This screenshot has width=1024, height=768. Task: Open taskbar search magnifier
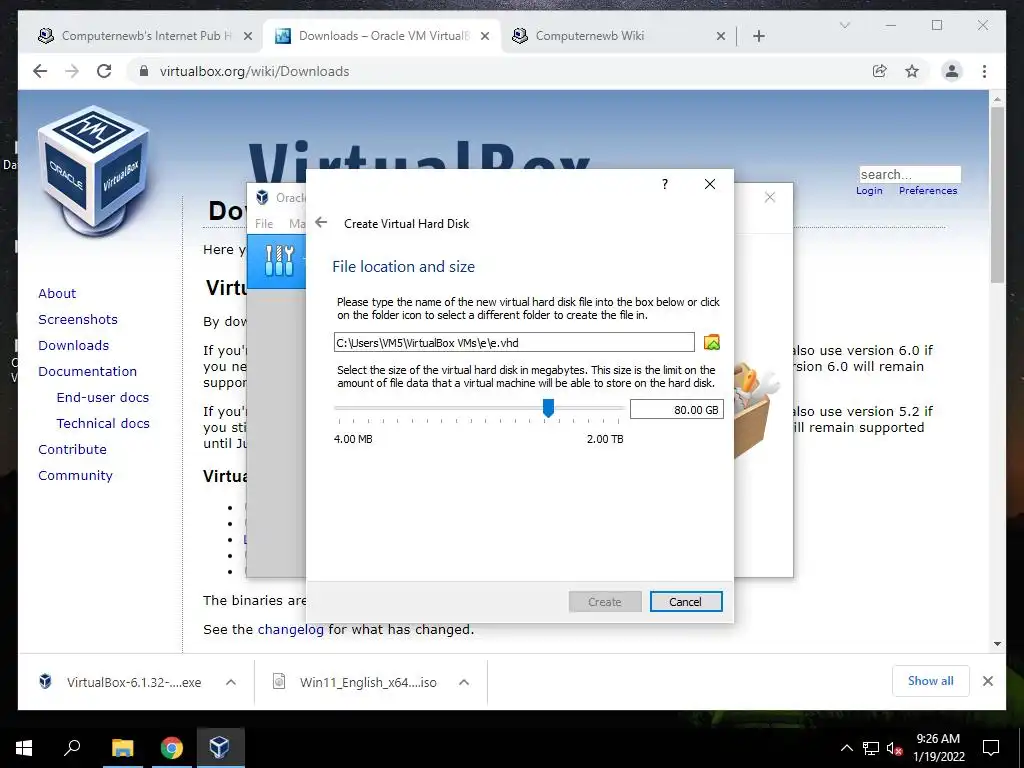click(x=72, y=747)
